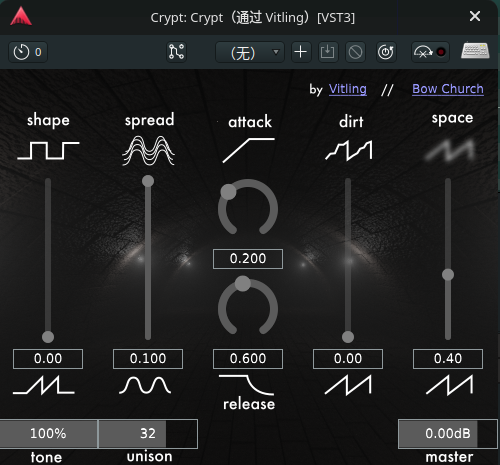Click the release curve icon

(246, 385)
